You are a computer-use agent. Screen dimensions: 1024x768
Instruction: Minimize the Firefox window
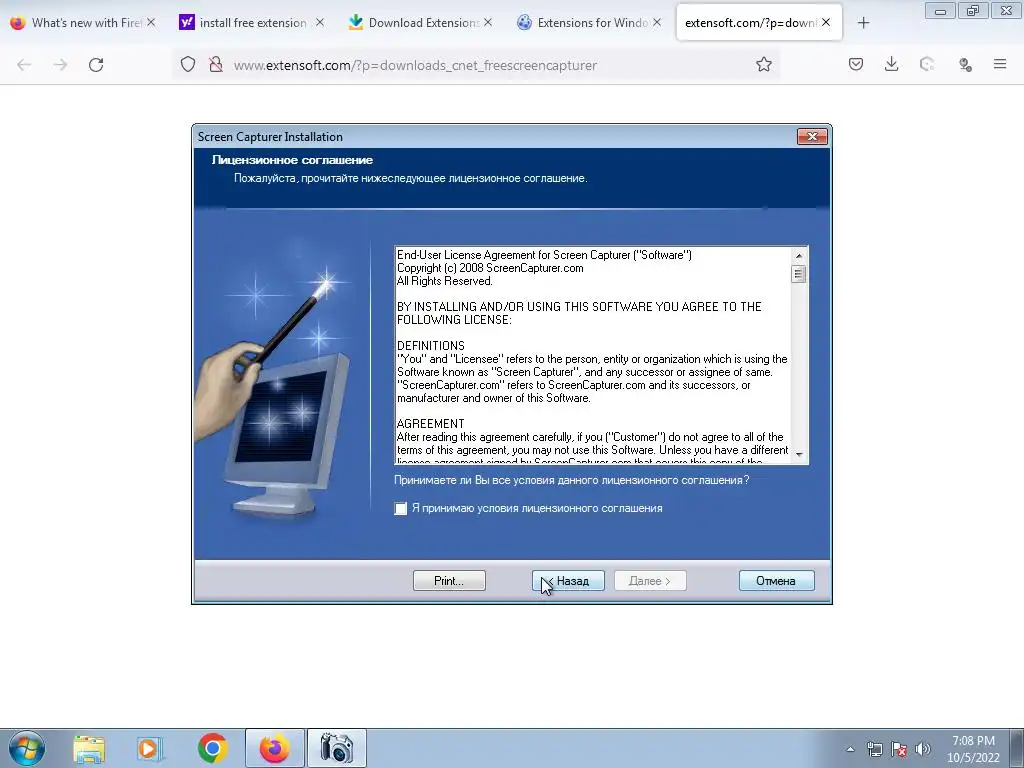pos(940,10)
